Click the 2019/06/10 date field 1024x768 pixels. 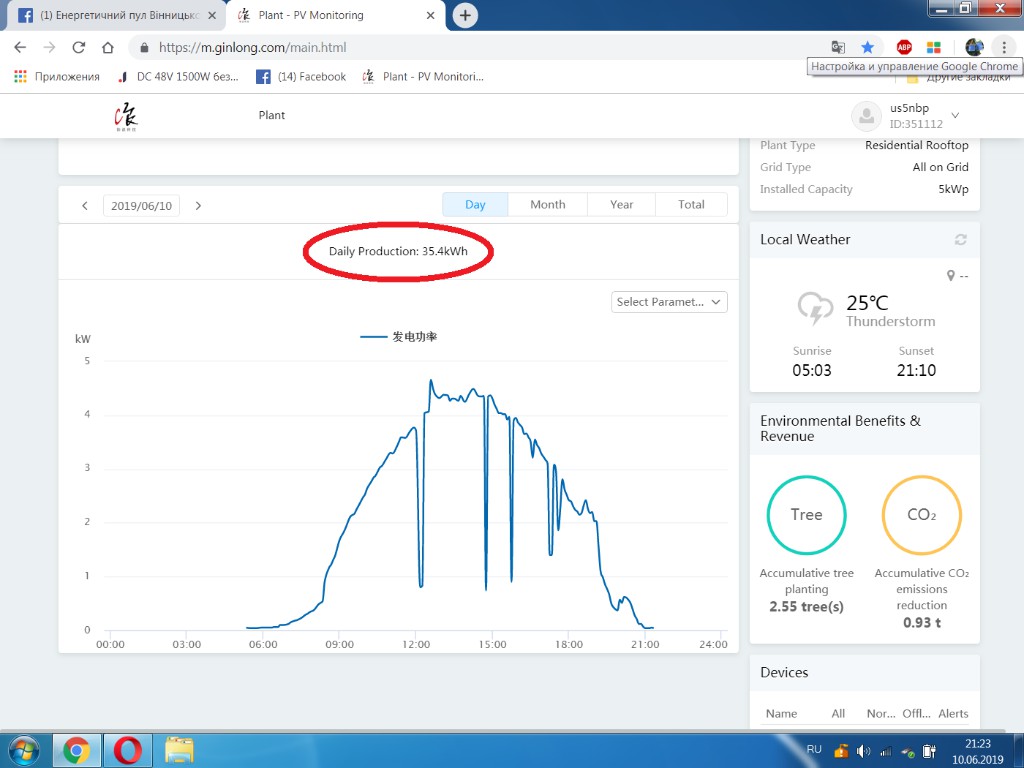coord(141,206)
